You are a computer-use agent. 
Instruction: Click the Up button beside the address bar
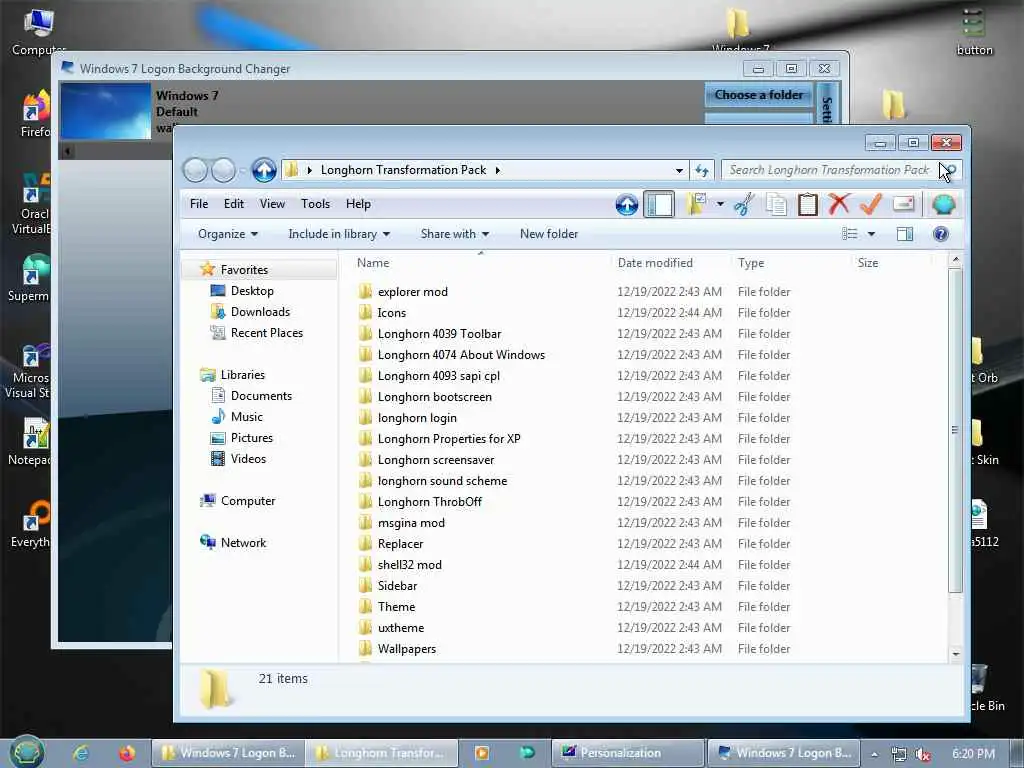pyautogui.click(x=264, y=170)
